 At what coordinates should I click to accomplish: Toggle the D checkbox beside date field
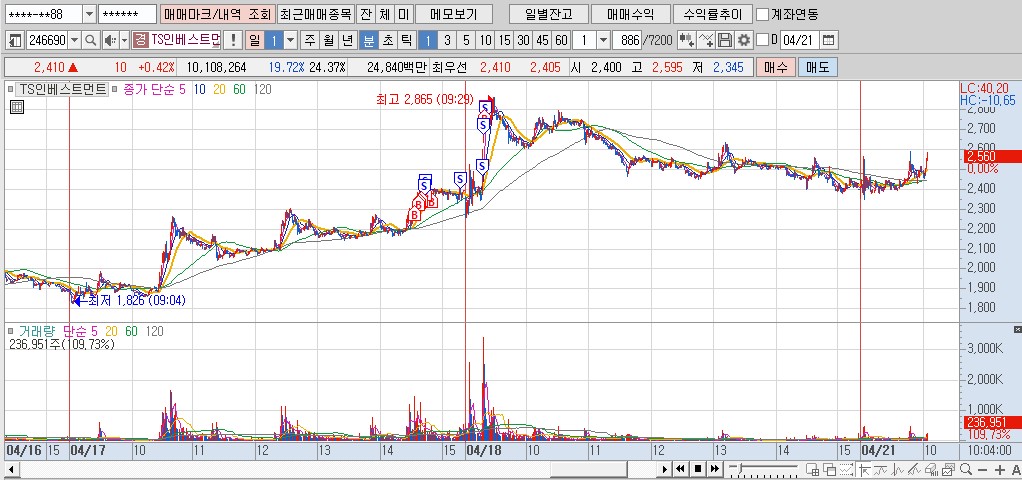click(761, 40)
